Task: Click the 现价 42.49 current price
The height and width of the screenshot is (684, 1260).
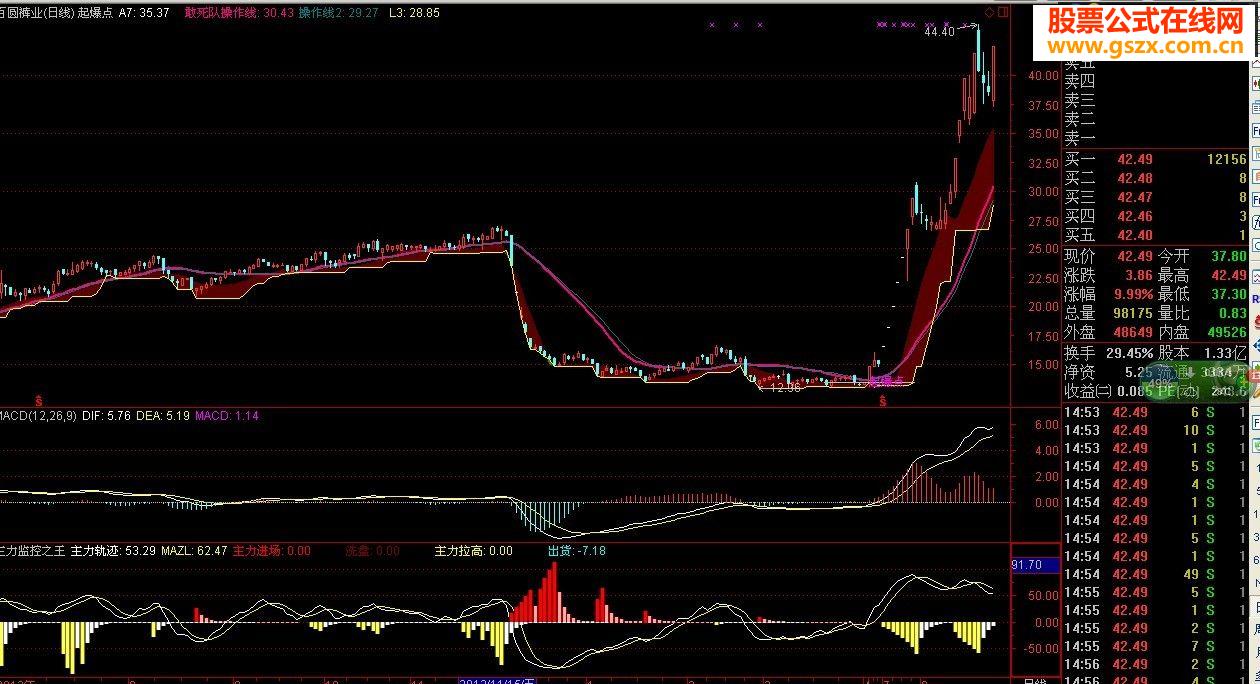Action: 1109,256
